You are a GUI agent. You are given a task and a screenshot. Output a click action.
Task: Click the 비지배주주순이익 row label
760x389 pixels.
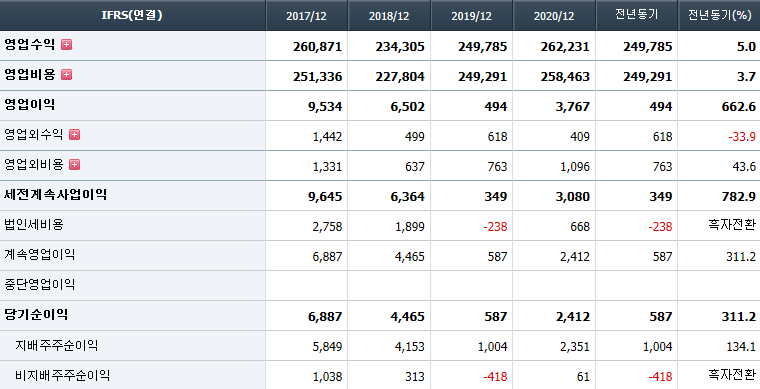coord(63,376)
